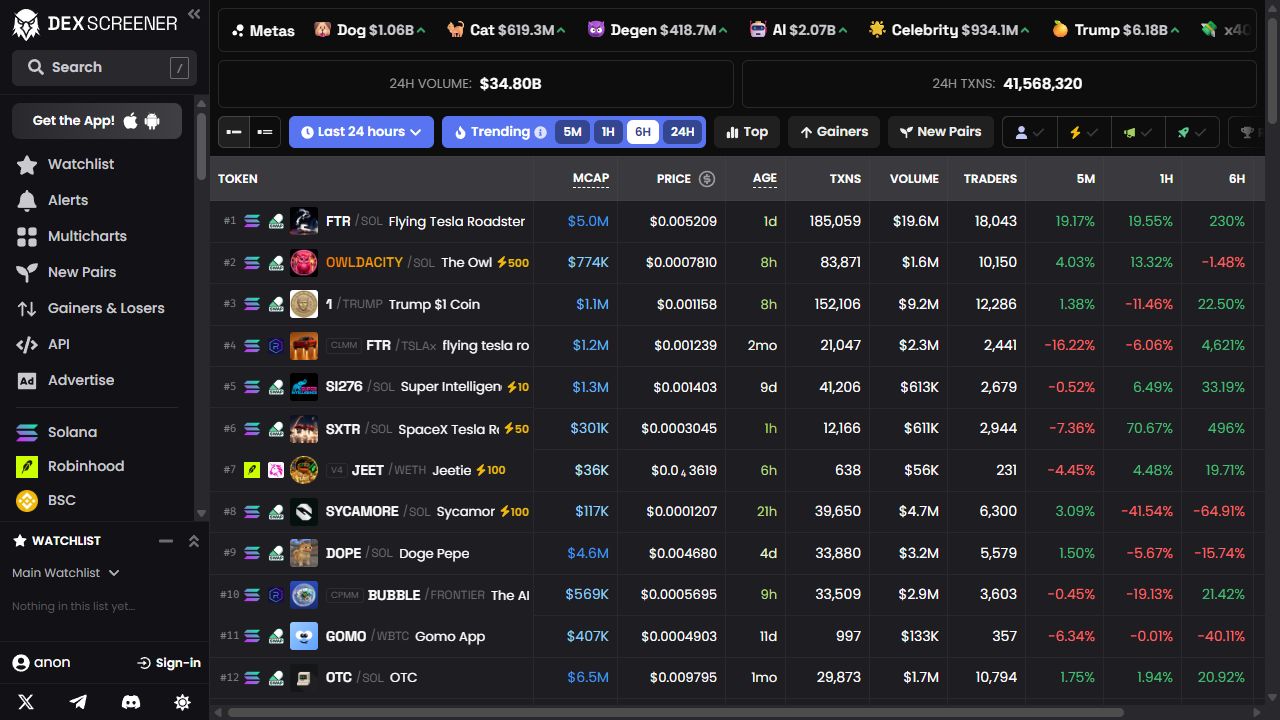The height and width of the screenshot is (720, 1280).
Task: Expand the Main Watchlist dropdown
Action: 66,573
